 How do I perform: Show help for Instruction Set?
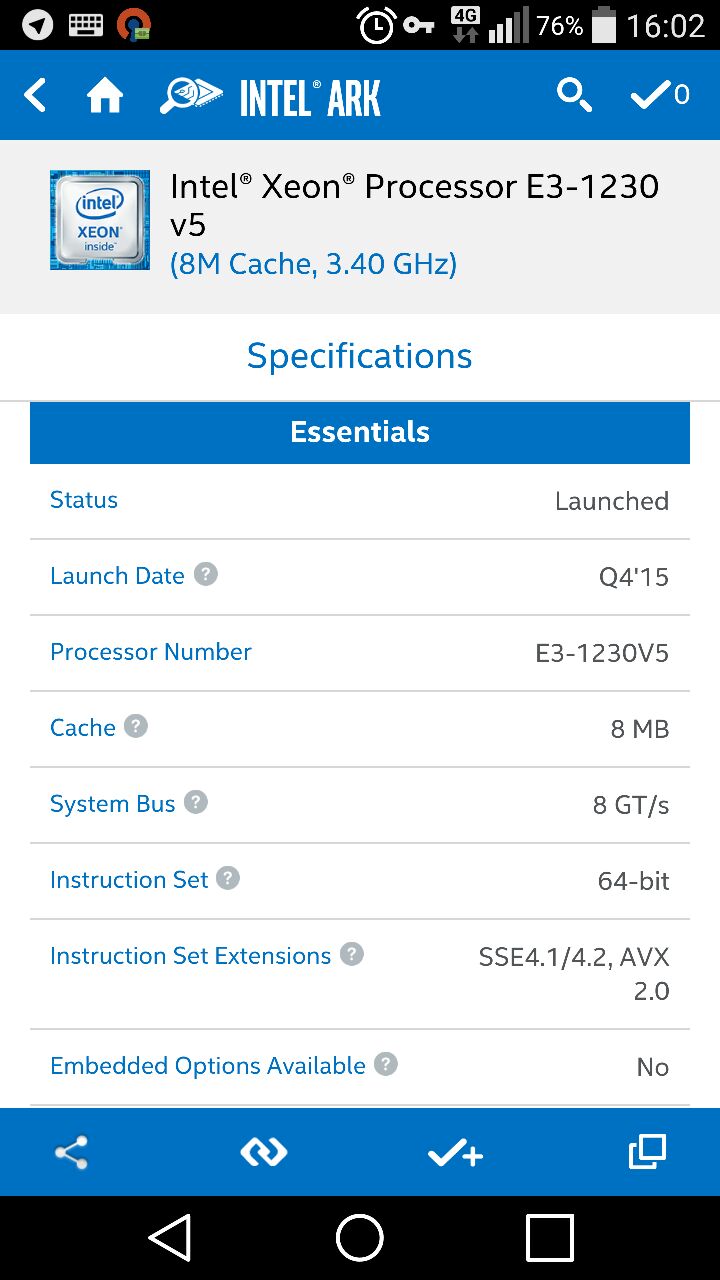(x=228, y=878)
